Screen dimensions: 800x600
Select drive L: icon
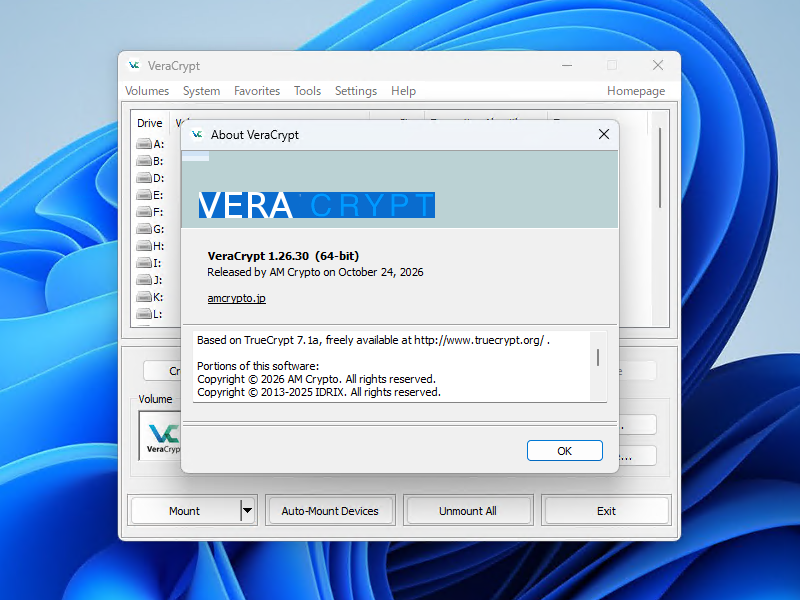click(x=144, y=314)
